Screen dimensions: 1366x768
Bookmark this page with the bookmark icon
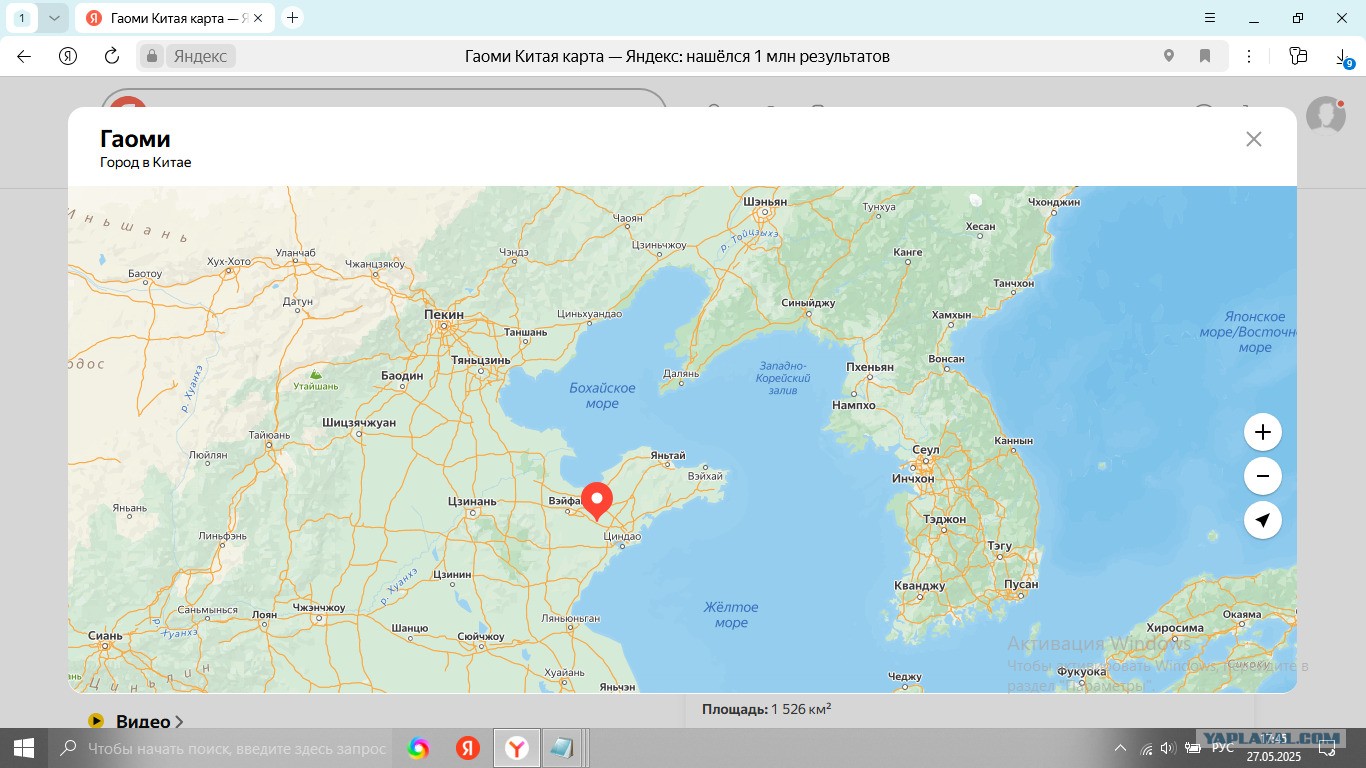coord(1205,56)
